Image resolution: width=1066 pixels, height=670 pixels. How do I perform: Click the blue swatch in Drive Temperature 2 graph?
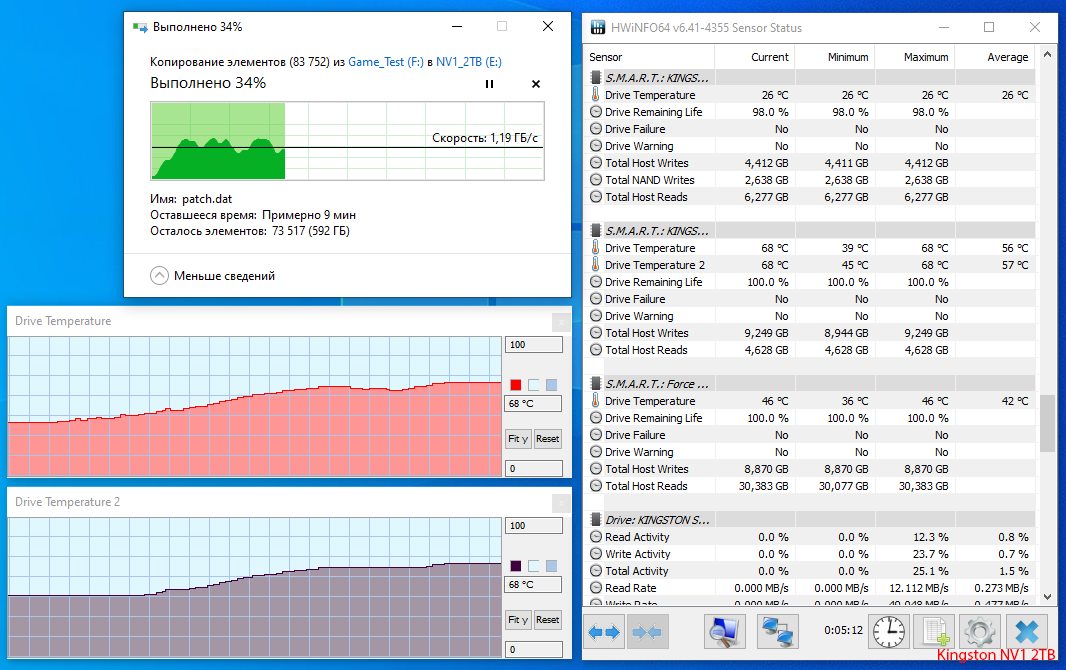[551, 565]
